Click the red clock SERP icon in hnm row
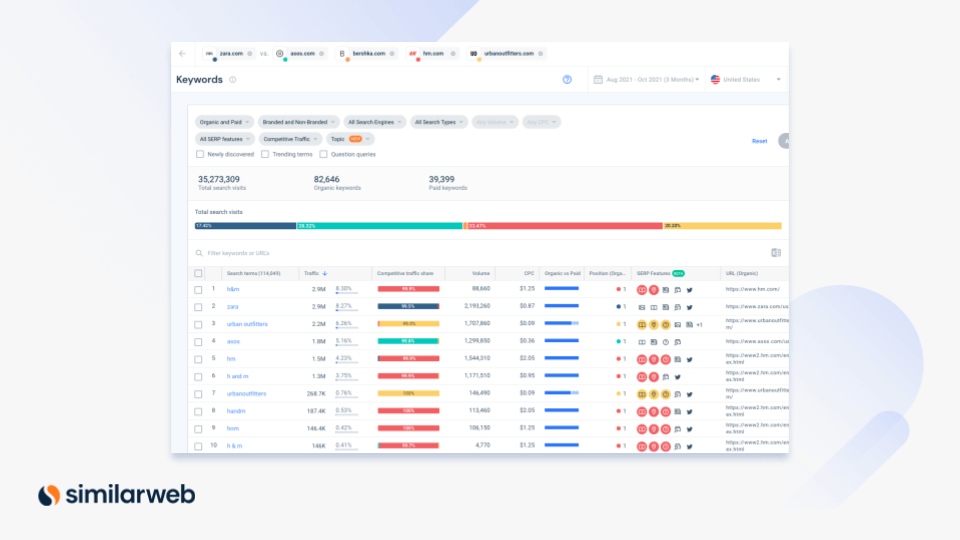The width and height of the screenshot is (960, 540). (x=666, y=429)
